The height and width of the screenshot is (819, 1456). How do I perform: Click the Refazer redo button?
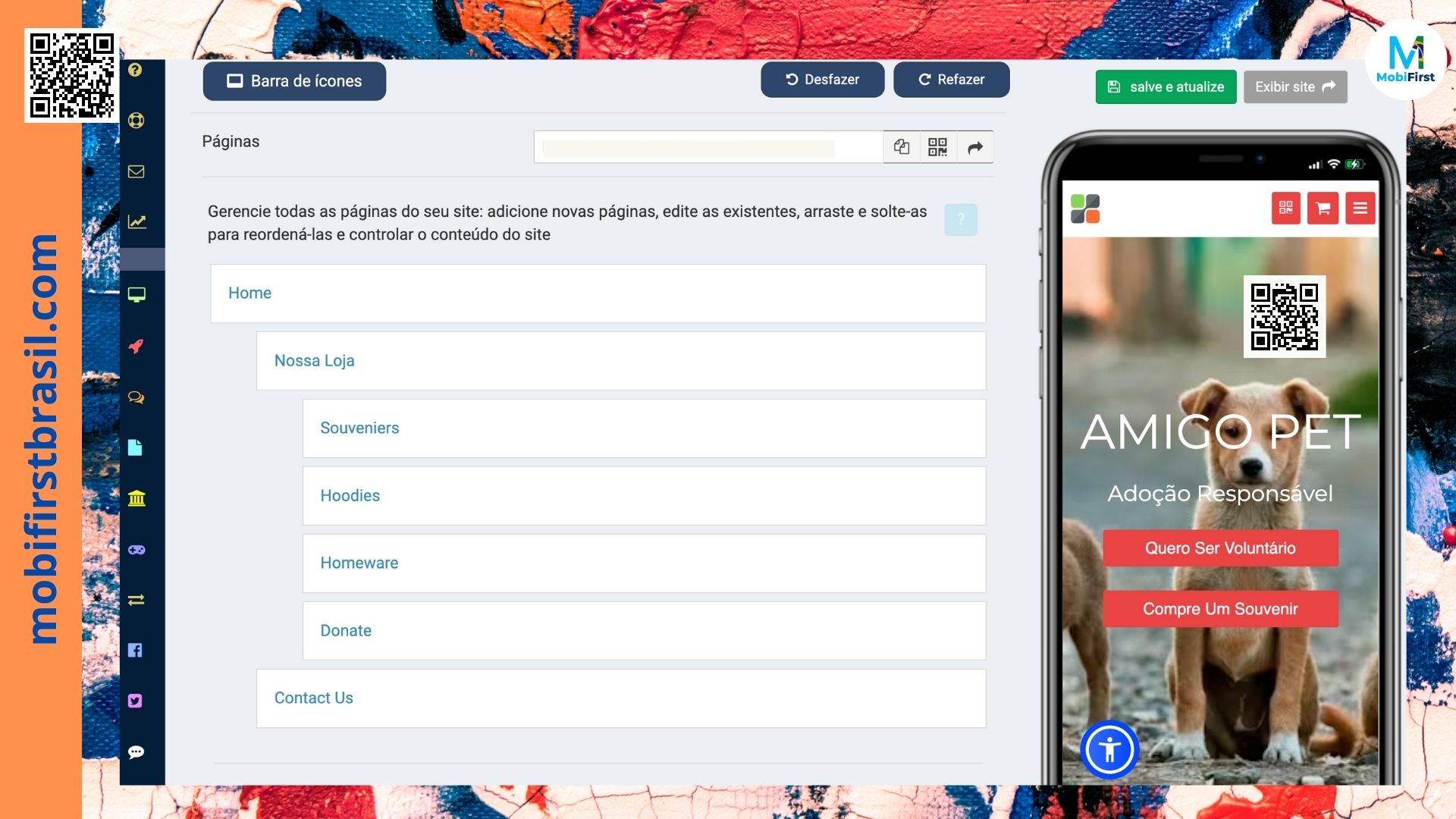coord(951,80)
